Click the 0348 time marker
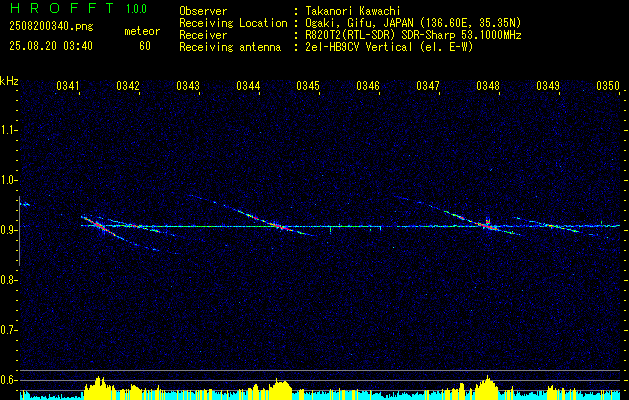 (x=488, y=86)
